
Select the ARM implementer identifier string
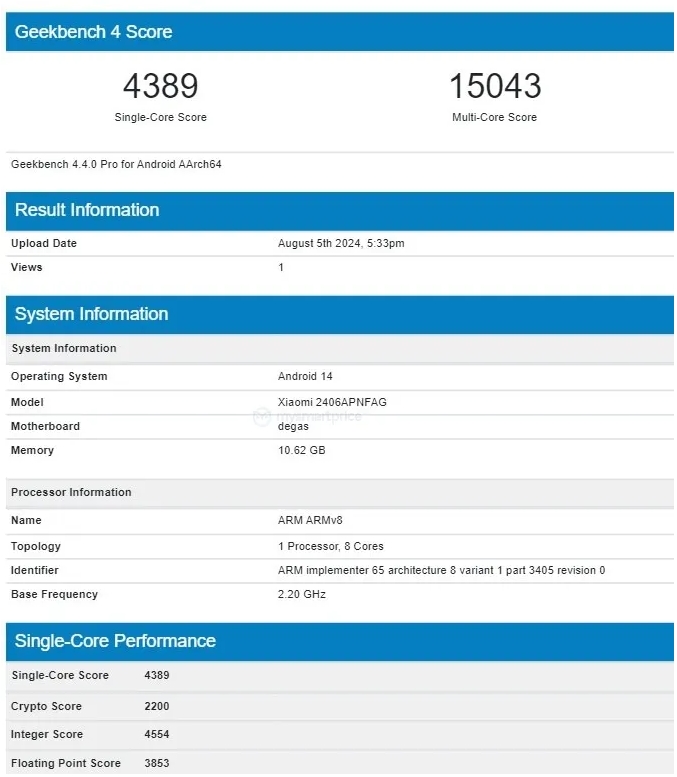click(441, 570)
